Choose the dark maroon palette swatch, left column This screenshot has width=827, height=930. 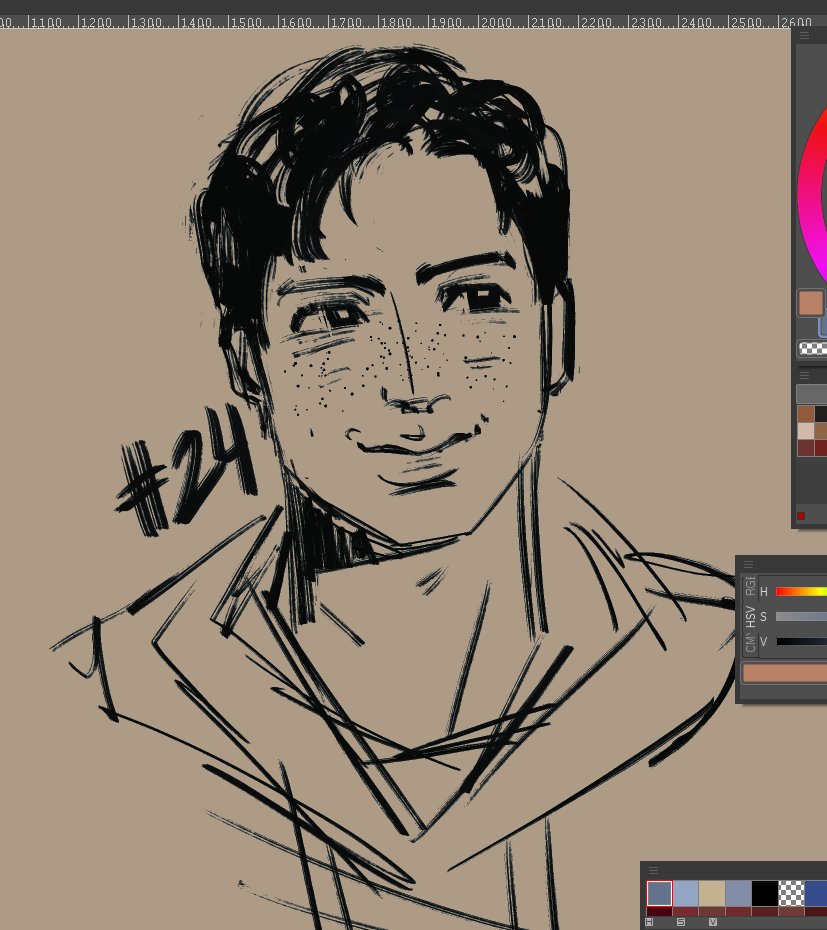tap(805, 447)
